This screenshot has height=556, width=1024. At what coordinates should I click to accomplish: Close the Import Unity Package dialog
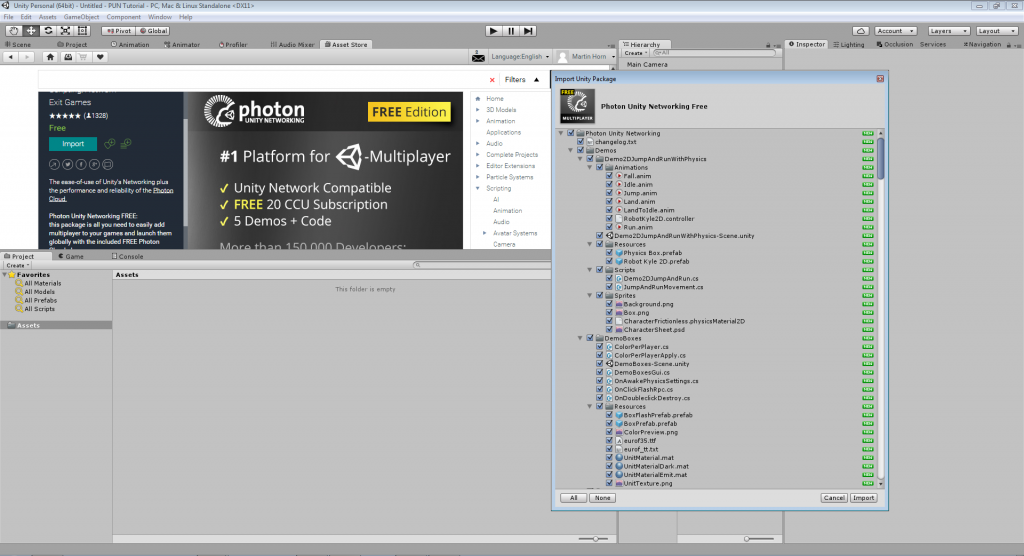880,78
